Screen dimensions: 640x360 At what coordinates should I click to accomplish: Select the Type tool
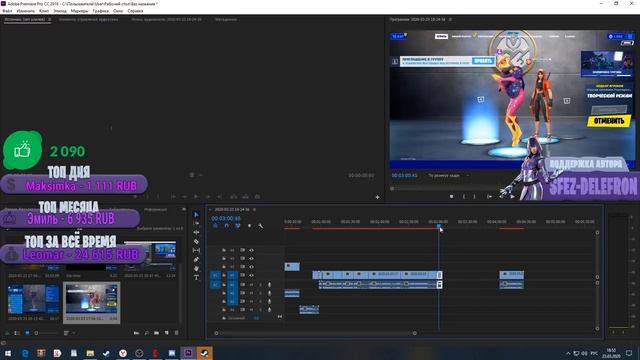click(x=196, y=278)
